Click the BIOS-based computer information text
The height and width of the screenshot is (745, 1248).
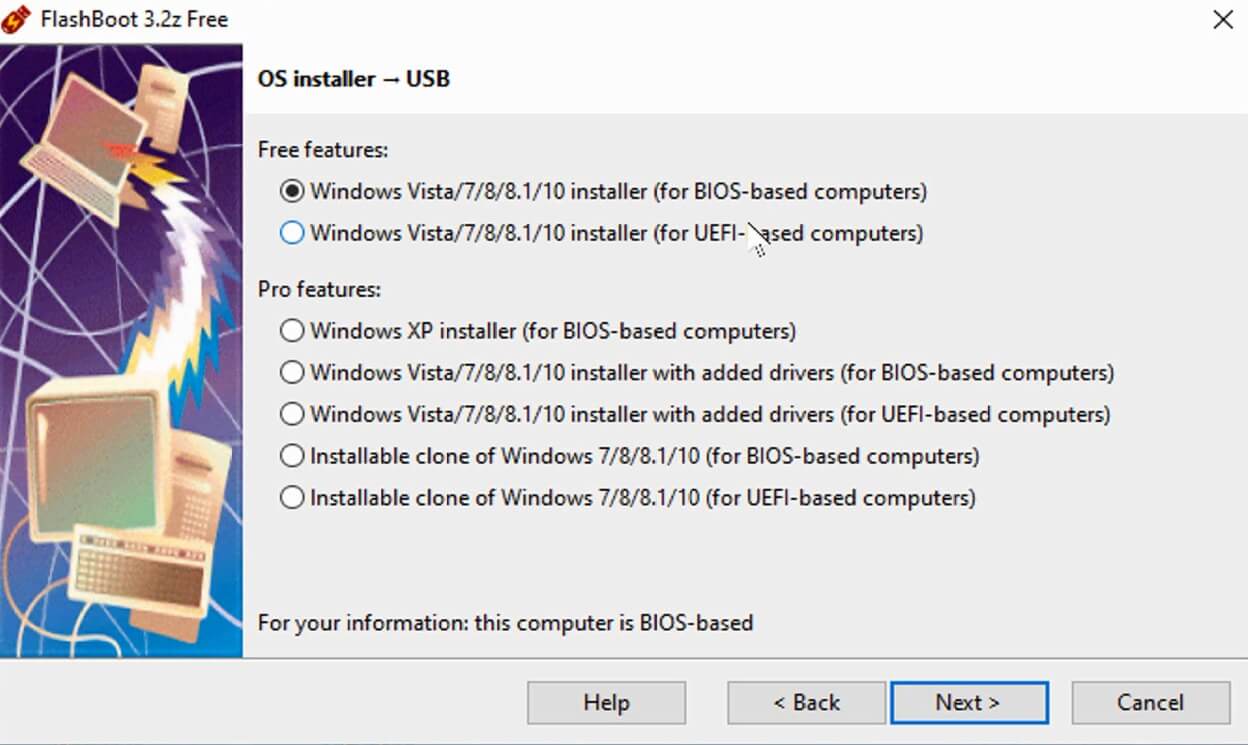tap(505, 623)
